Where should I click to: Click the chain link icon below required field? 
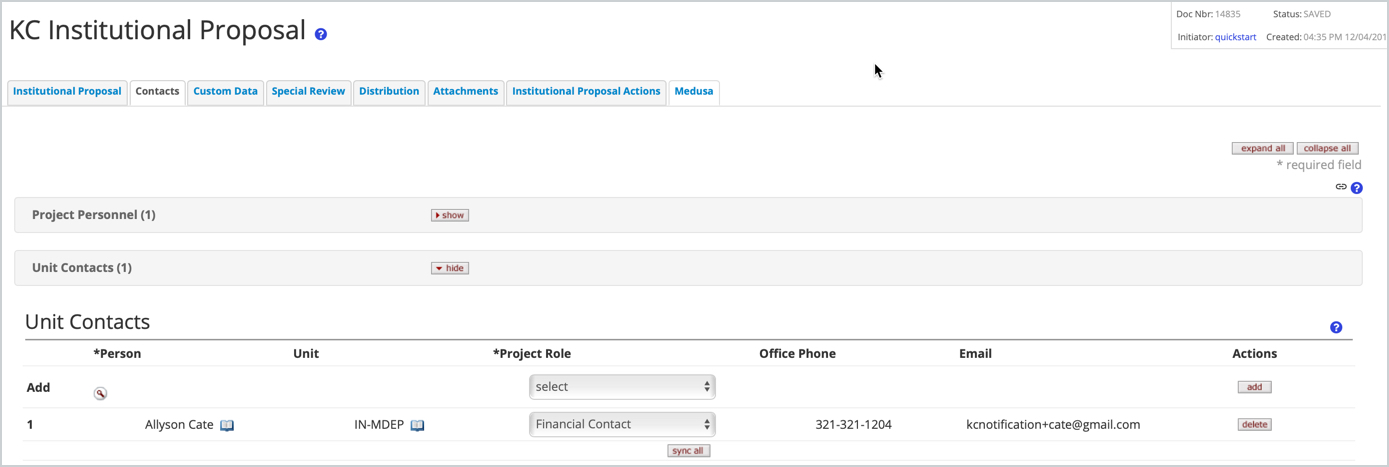(x=1341, y=187)
